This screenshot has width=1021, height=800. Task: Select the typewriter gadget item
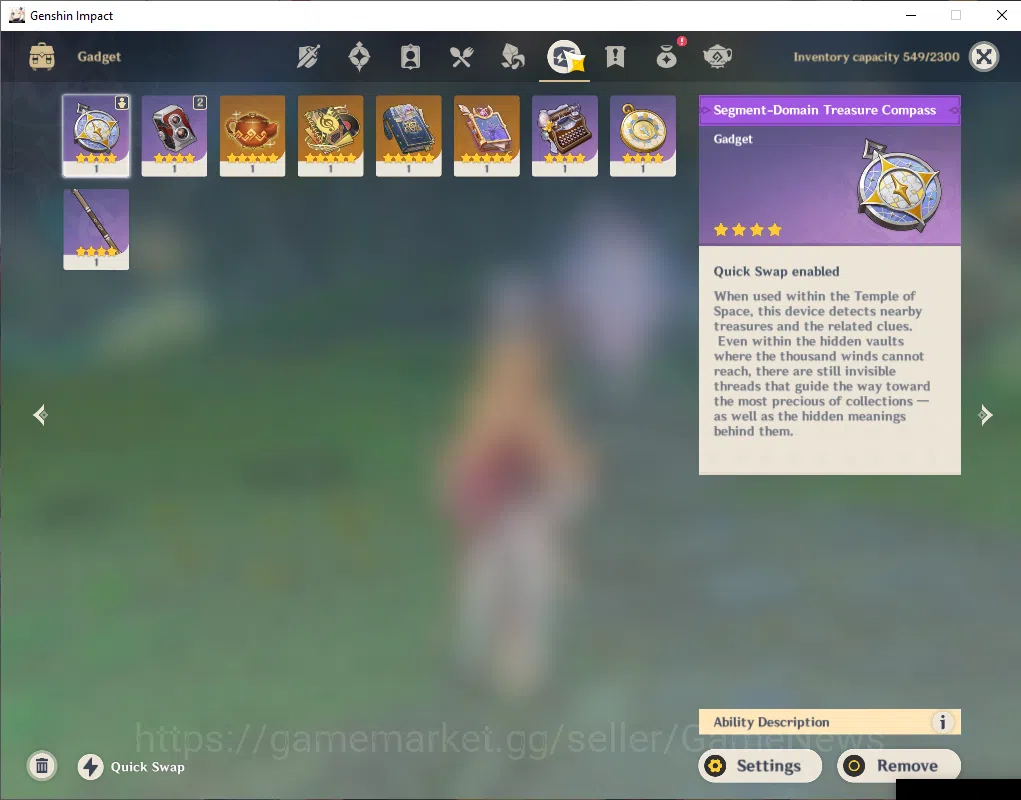coord(565,136)
